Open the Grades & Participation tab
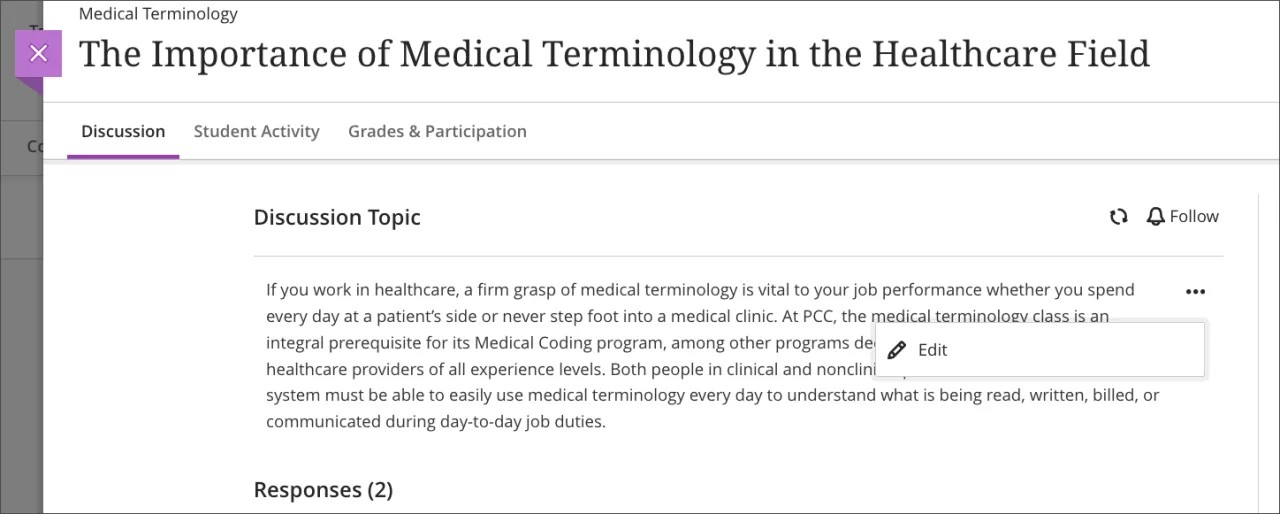Screen dimensions: 1280x514 pyautogui.click(x=437, y=131)
